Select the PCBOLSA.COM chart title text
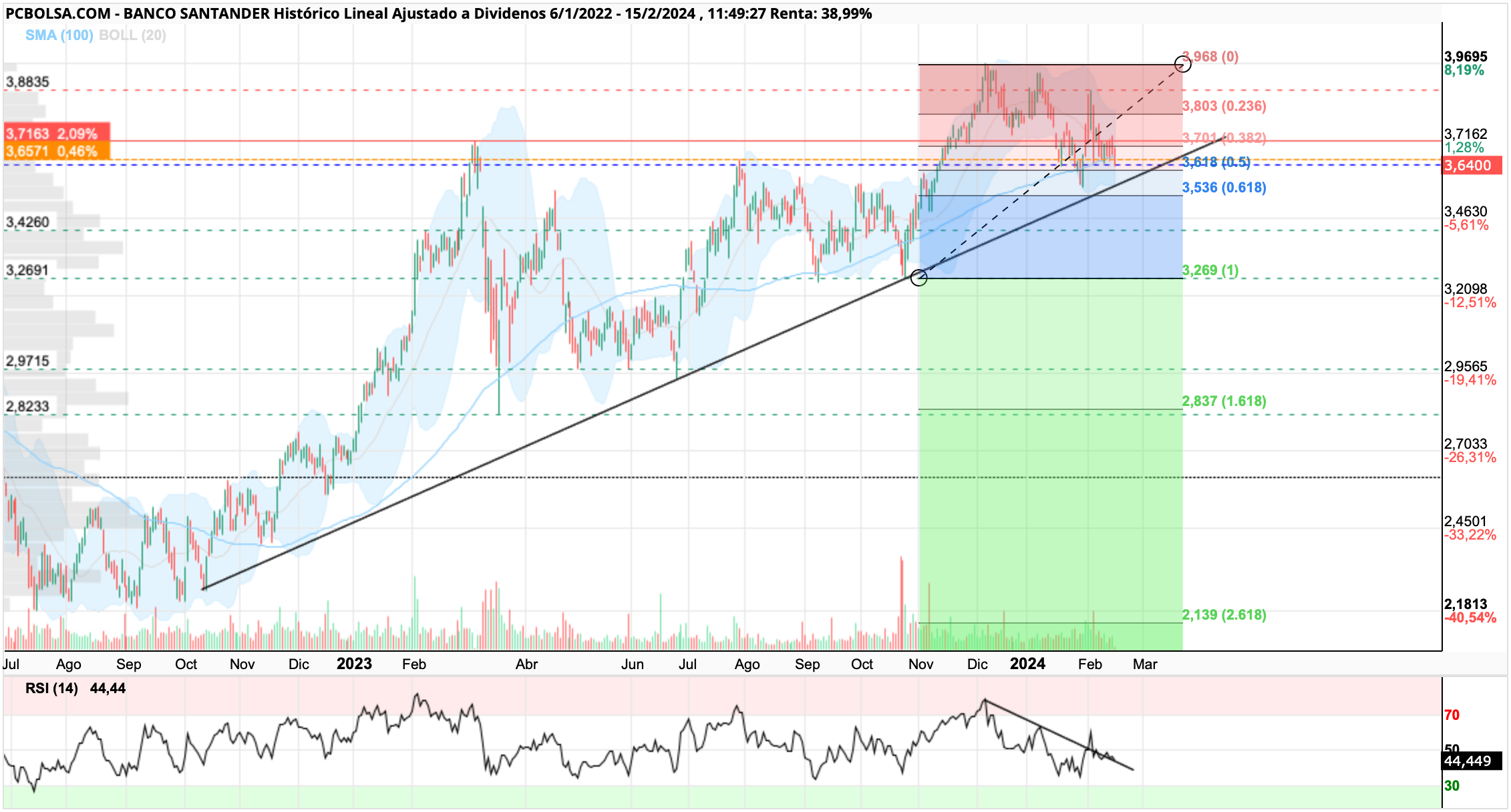 [438, 13]
